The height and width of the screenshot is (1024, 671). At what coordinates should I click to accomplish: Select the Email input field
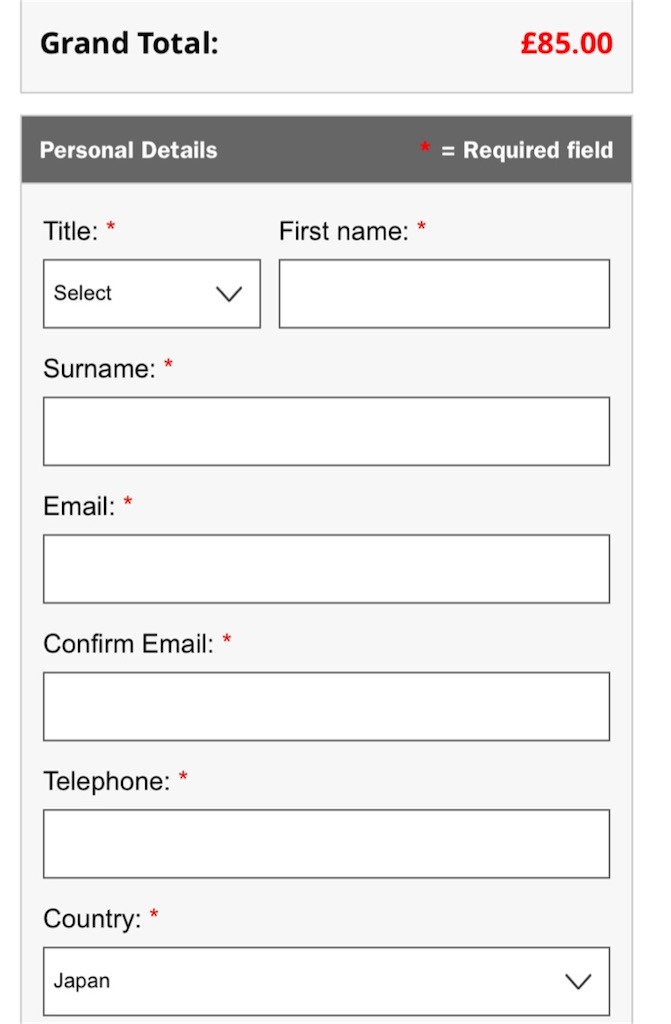(327, 569)
